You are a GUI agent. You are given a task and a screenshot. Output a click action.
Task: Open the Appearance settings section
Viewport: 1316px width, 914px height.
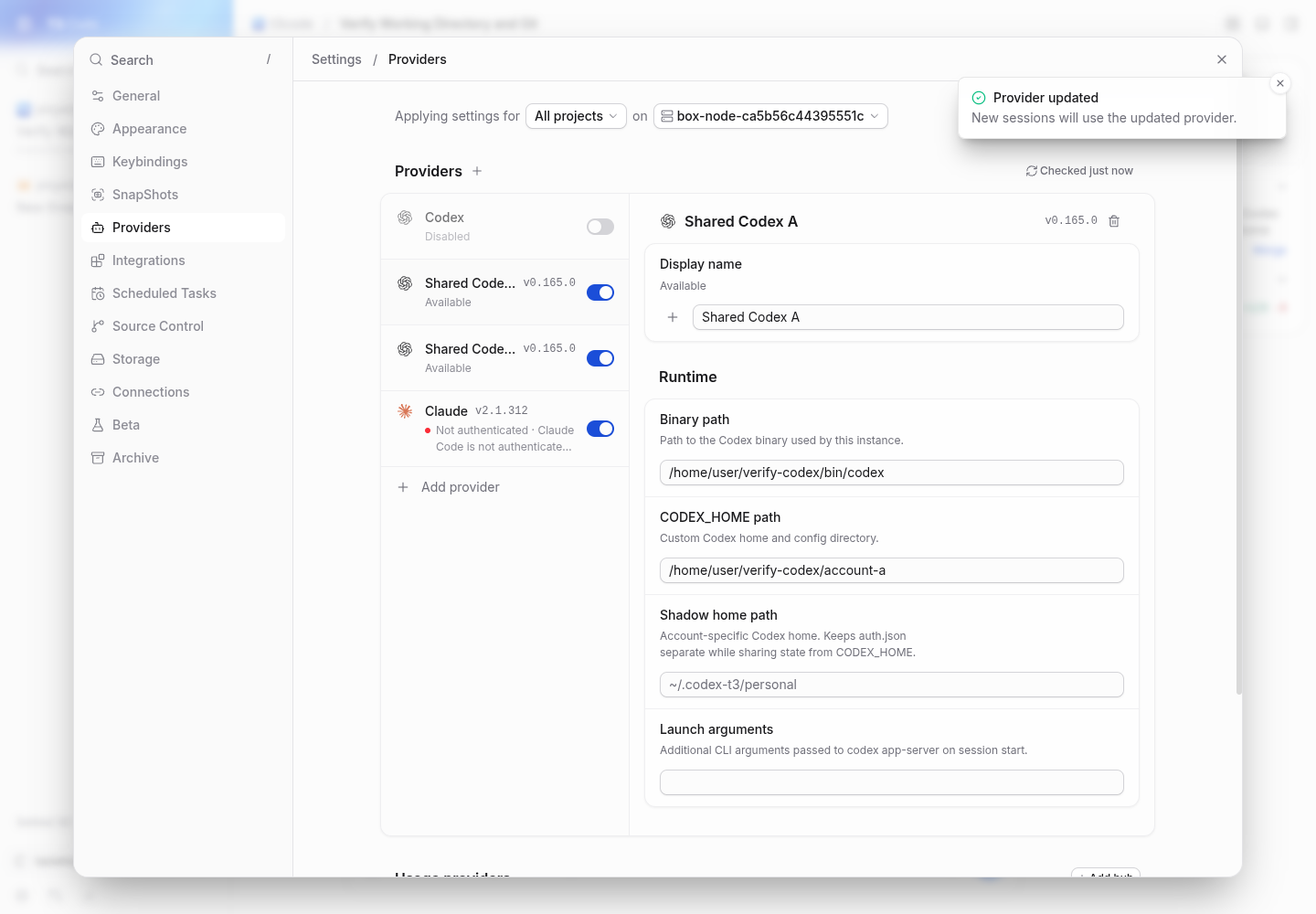coord(183,129)
